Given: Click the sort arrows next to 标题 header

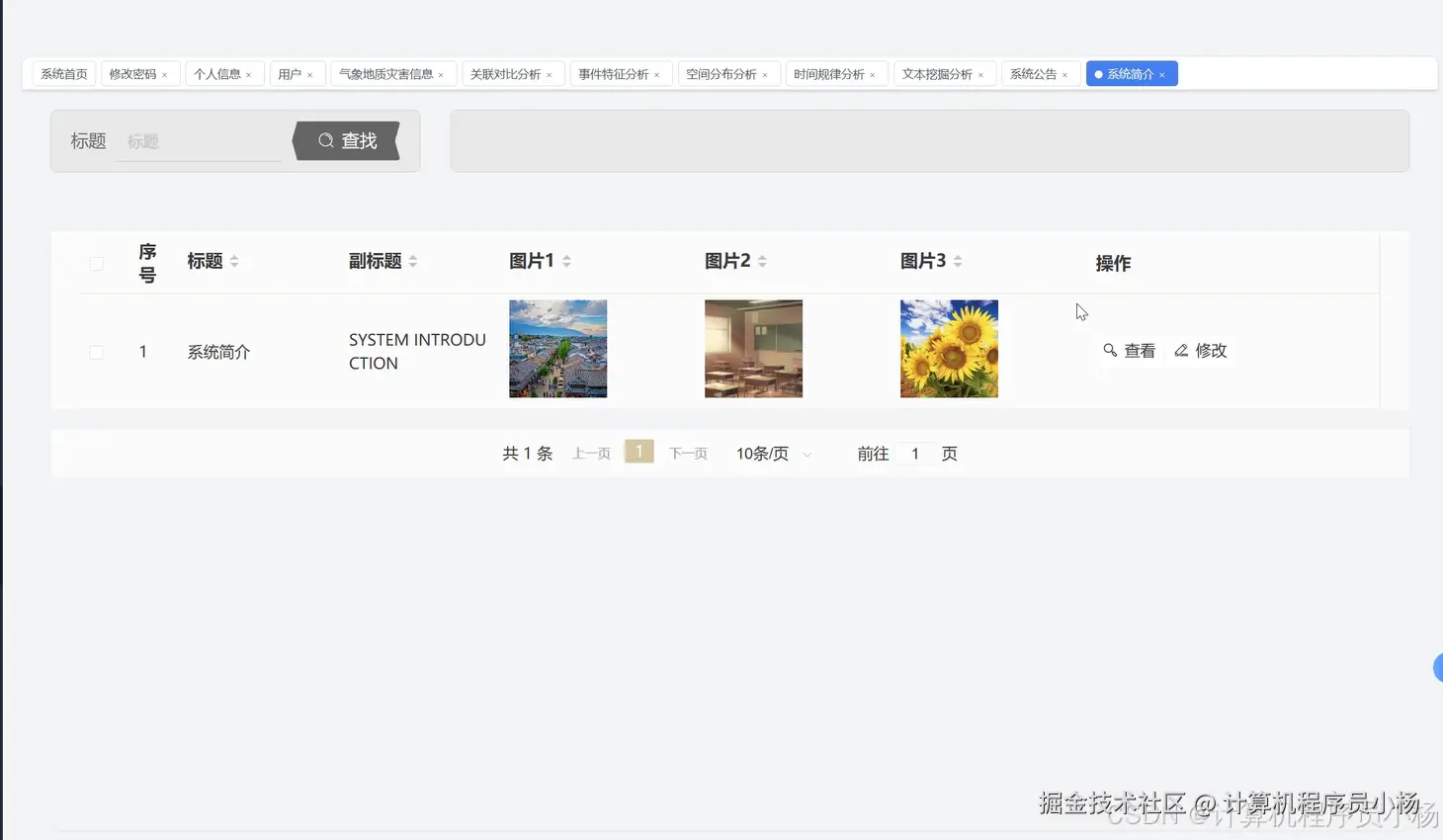Looking at the screenshot, I should coord(234,260).
